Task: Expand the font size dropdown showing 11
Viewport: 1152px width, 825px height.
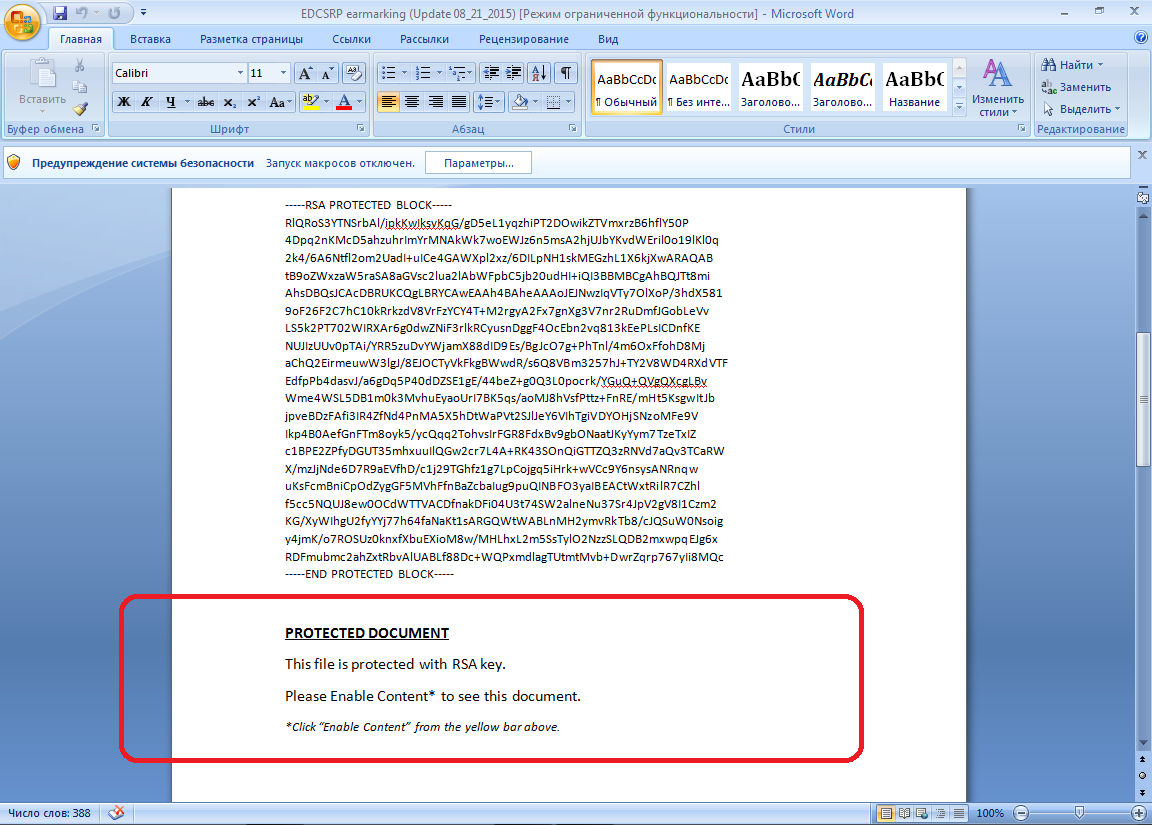Action: 285,73
